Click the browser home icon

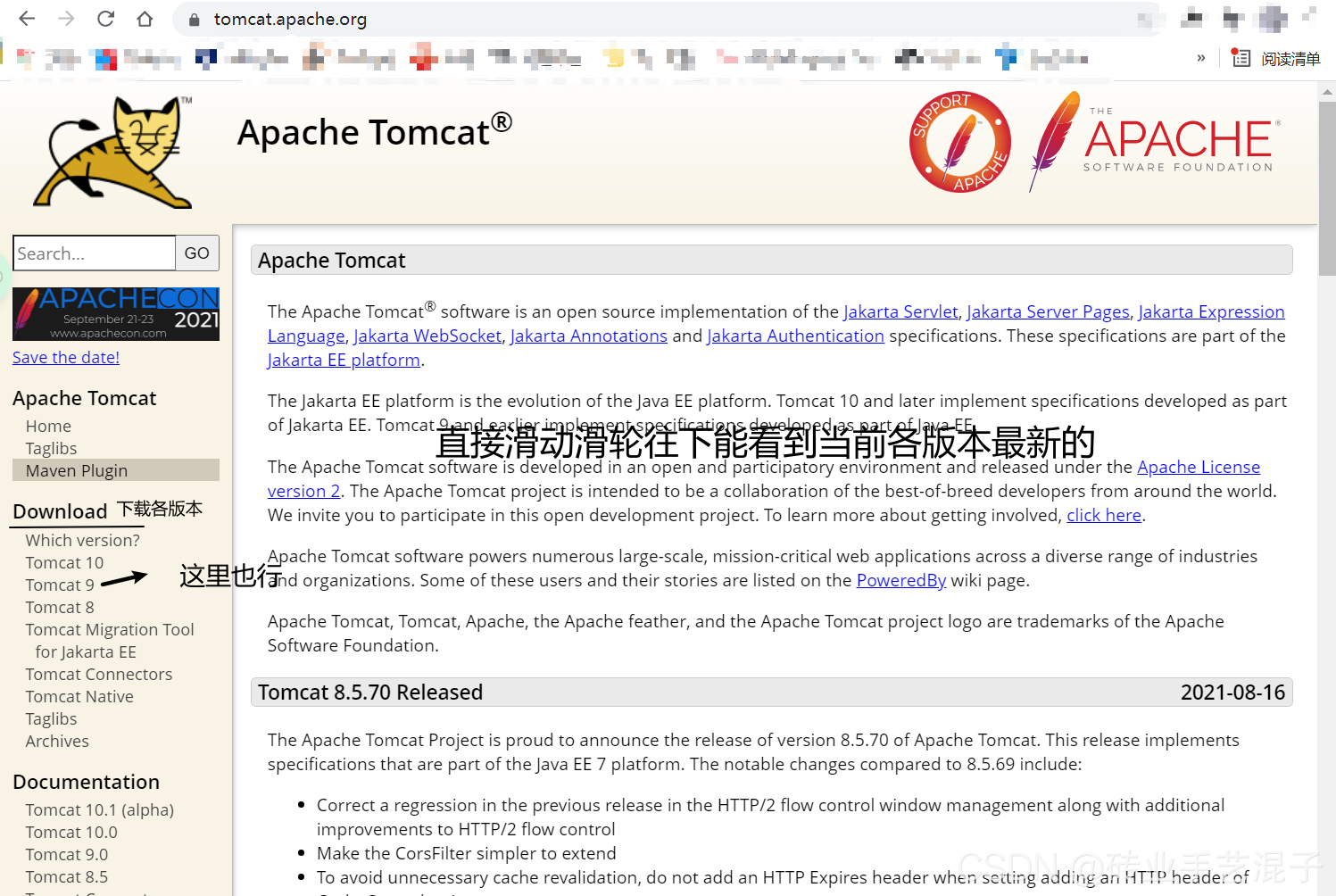click(144, 19)
